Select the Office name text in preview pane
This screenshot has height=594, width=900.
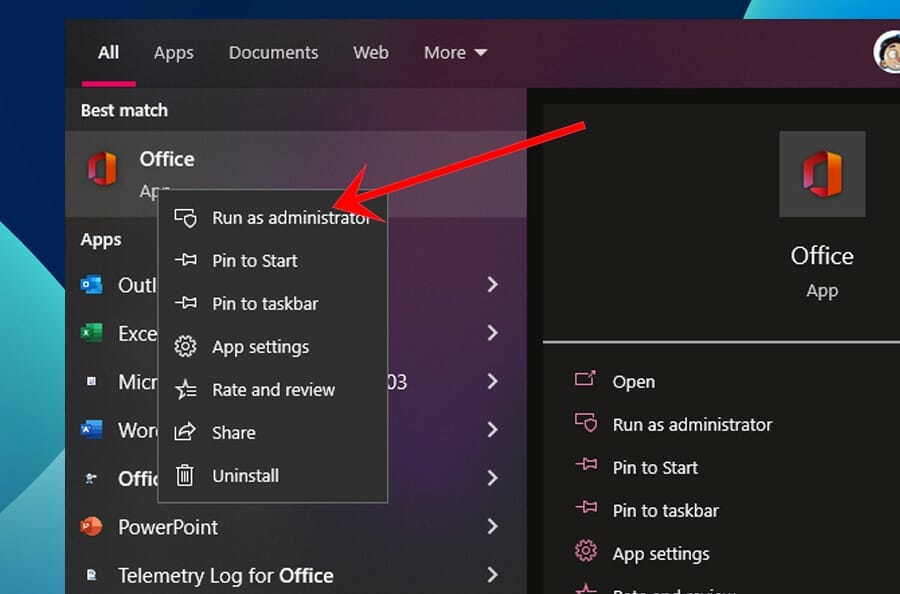822,256
